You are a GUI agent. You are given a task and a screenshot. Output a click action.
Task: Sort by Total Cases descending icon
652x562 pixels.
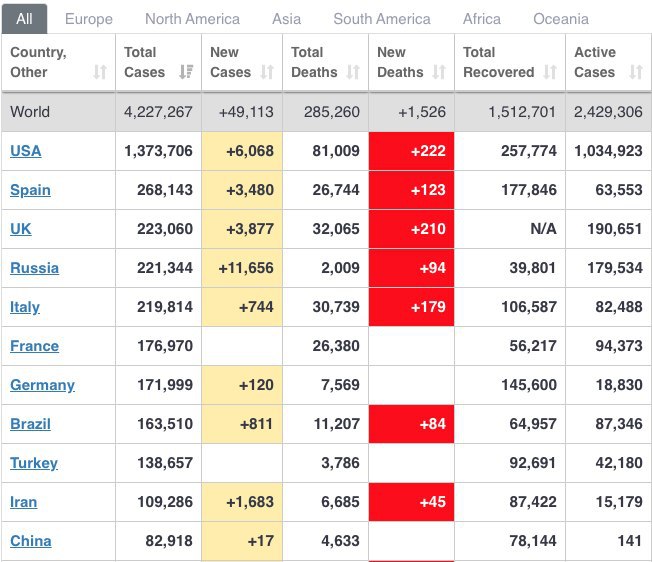[186, 72]
